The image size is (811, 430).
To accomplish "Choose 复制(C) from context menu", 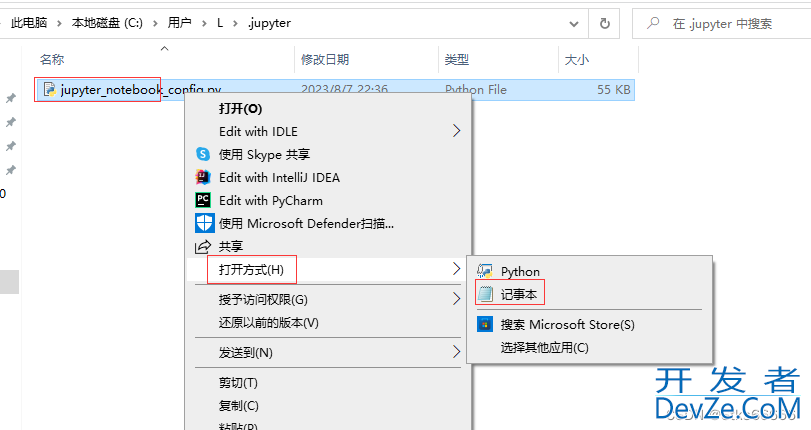I will click(x=238, y=406).
